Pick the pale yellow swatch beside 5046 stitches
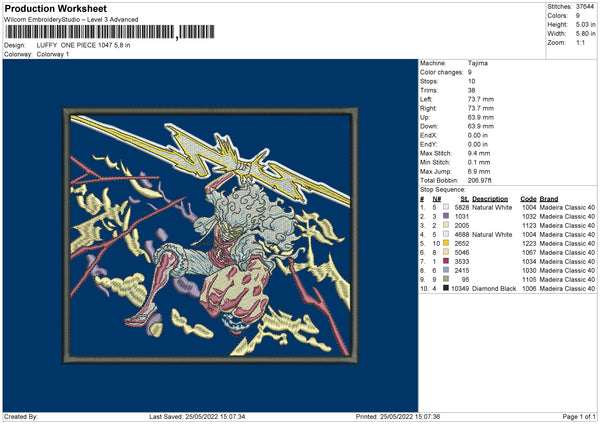 tap(446, 252)
